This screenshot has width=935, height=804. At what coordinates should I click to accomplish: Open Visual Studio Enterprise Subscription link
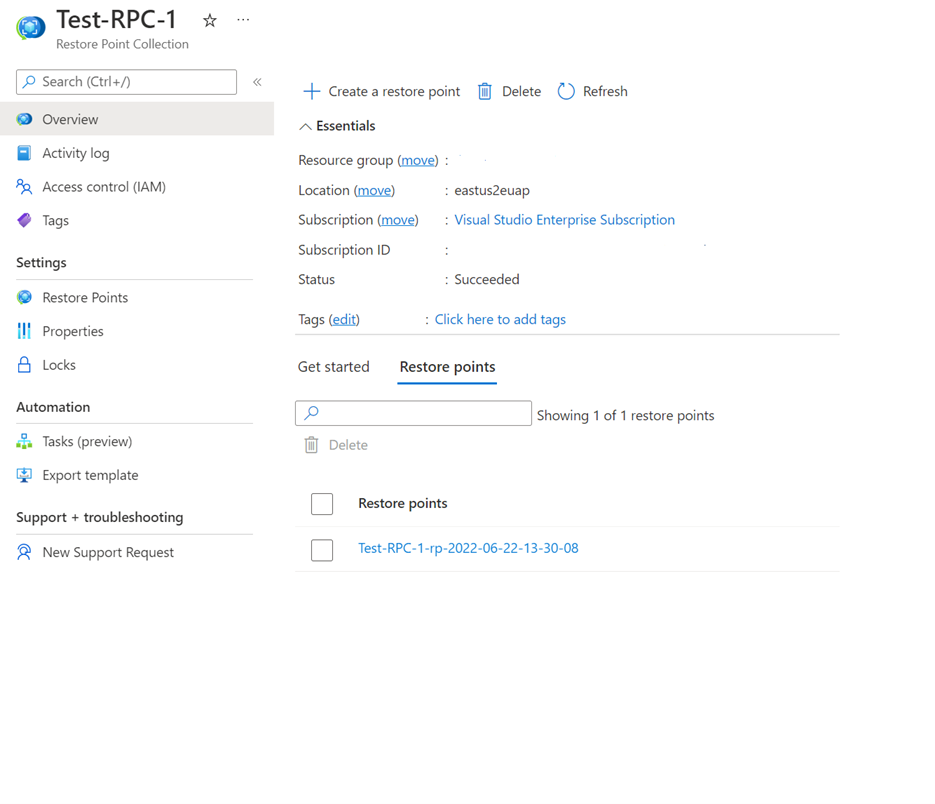565,220
